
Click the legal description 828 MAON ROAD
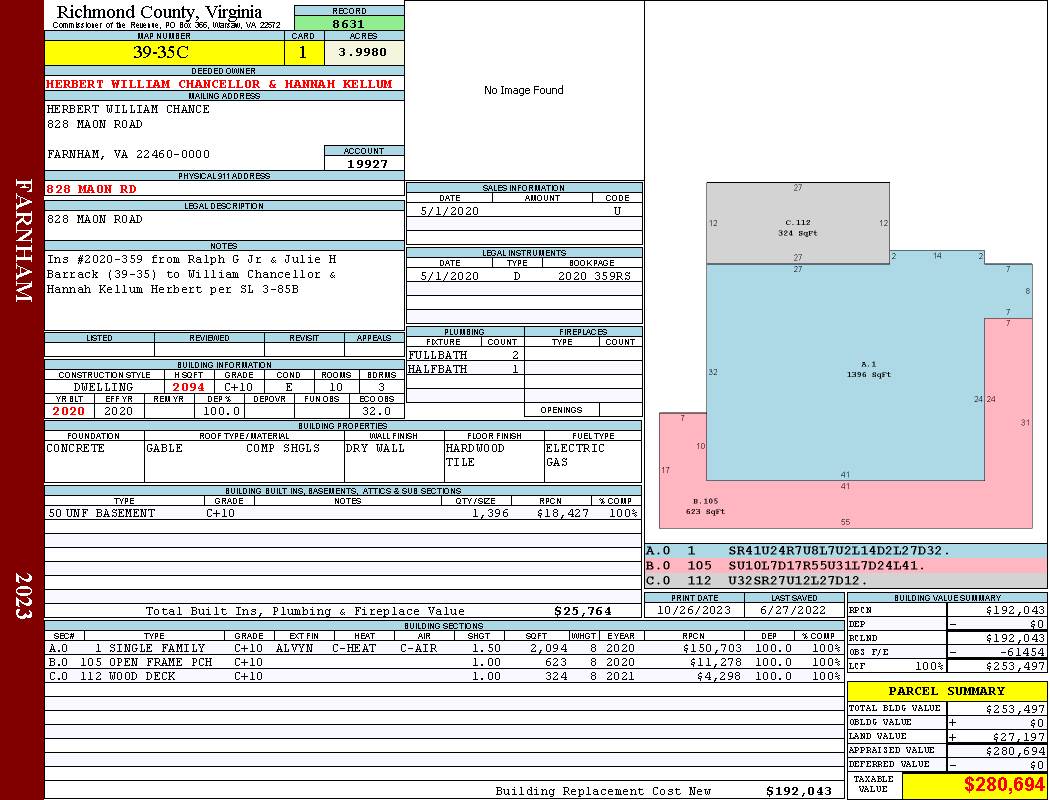(94, 219)
